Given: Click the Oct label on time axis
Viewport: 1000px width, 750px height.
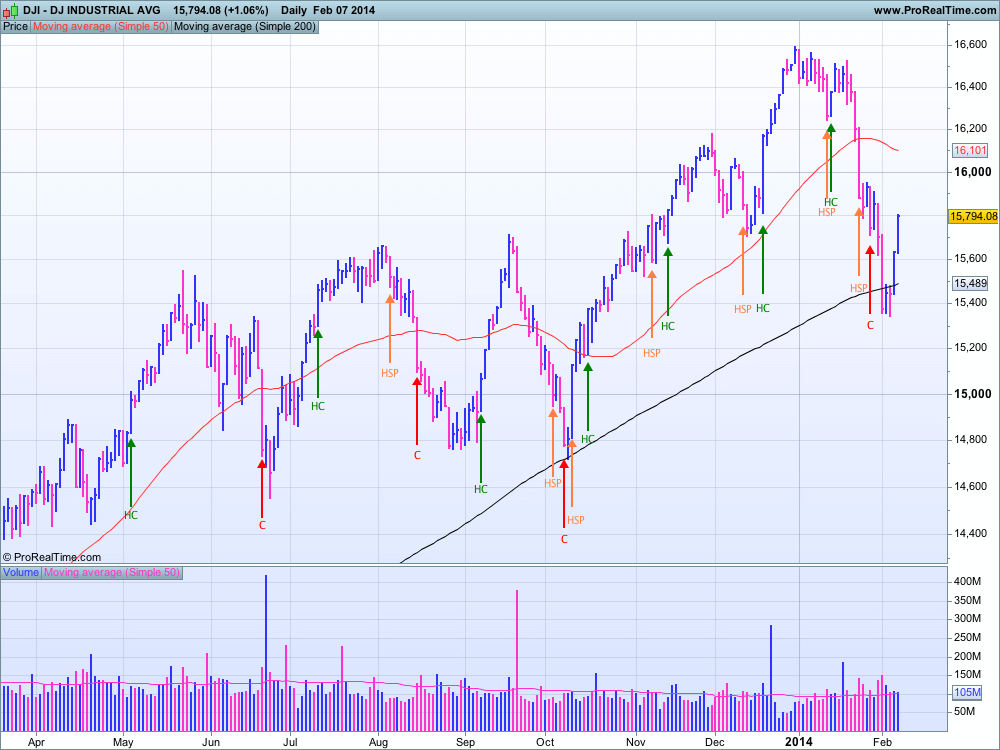Looking at the screenshot, I should [x=545, y=742].
